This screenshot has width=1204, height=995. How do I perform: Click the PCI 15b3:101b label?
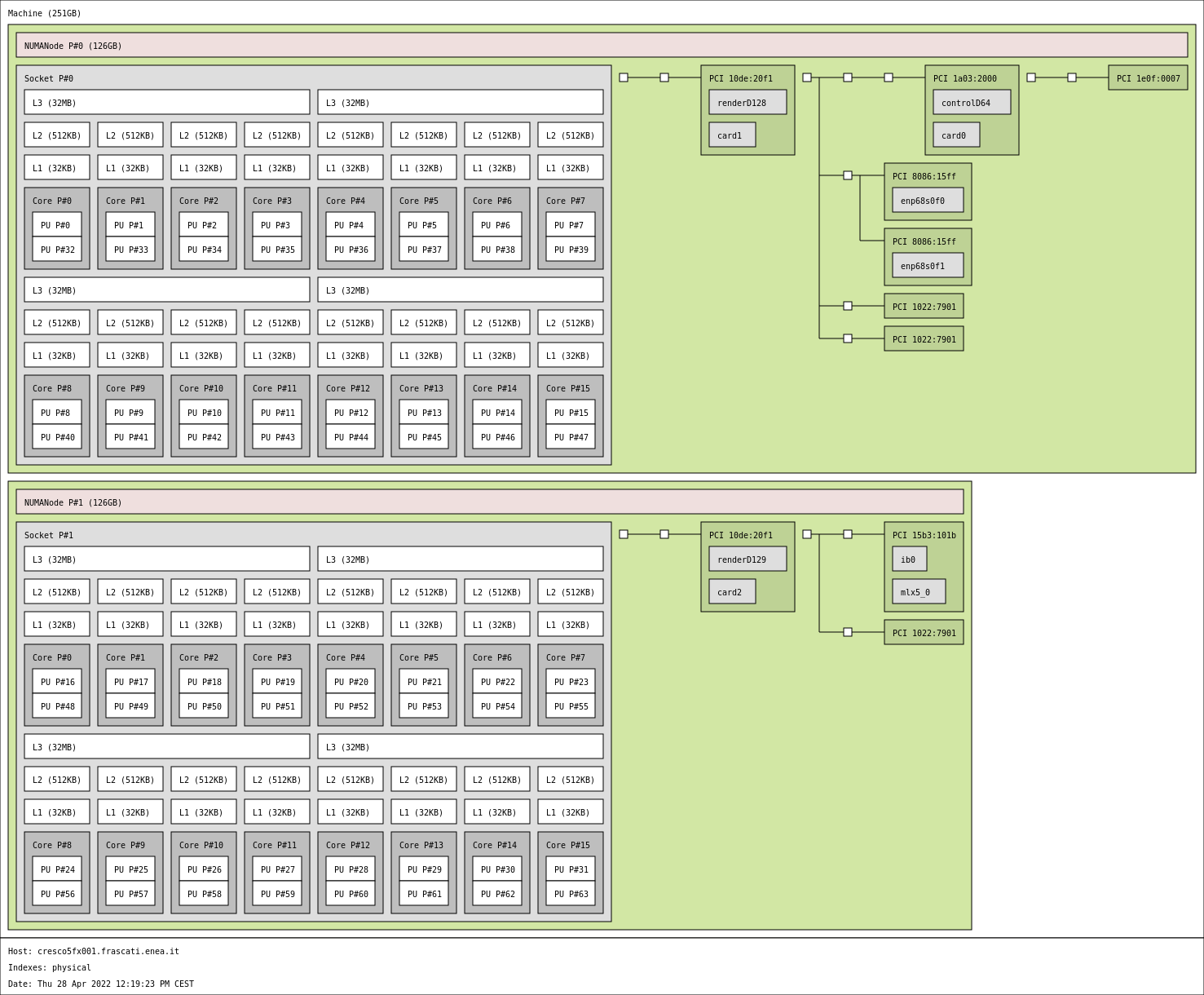[x=924, y=535]
